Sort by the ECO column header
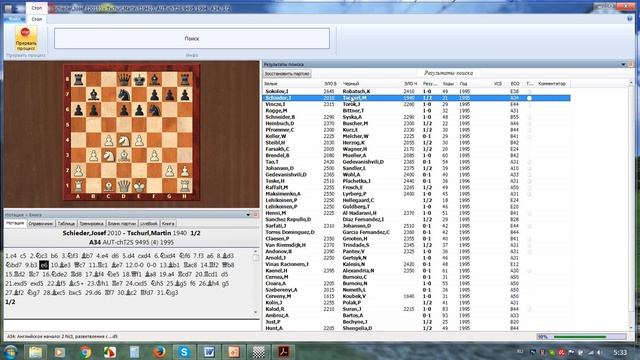 [x=515, y=84]
